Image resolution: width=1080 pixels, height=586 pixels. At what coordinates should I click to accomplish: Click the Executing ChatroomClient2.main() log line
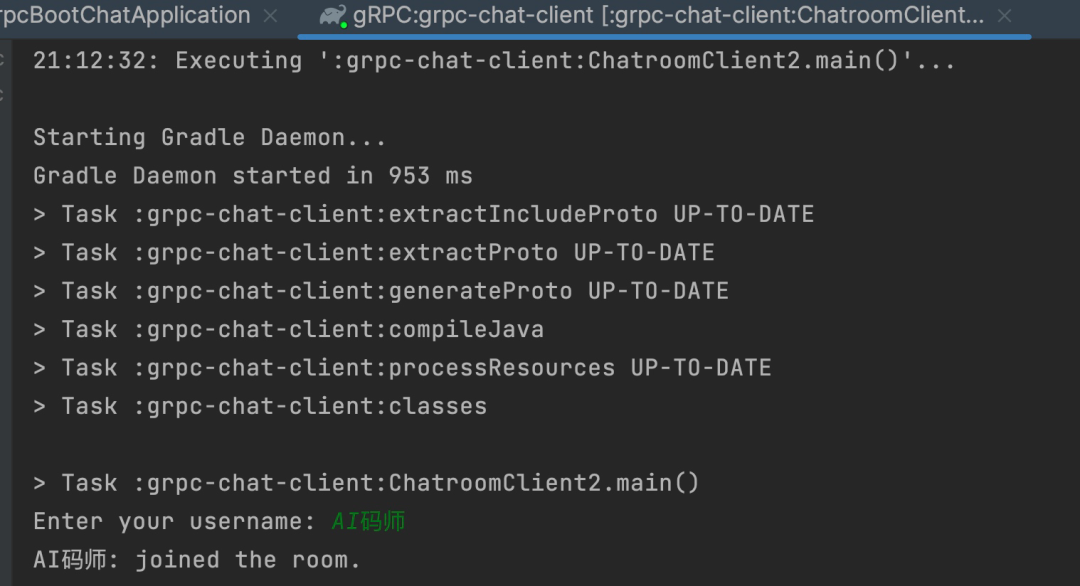coord(494,61)
